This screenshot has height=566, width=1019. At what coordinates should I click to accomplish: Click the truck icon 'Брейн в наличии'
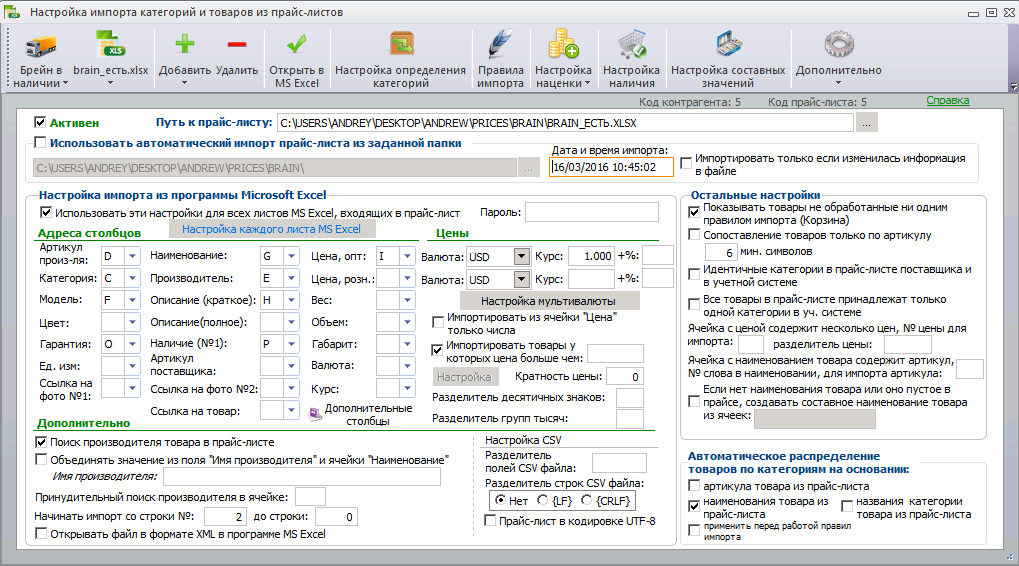click(x=40, y=46)
